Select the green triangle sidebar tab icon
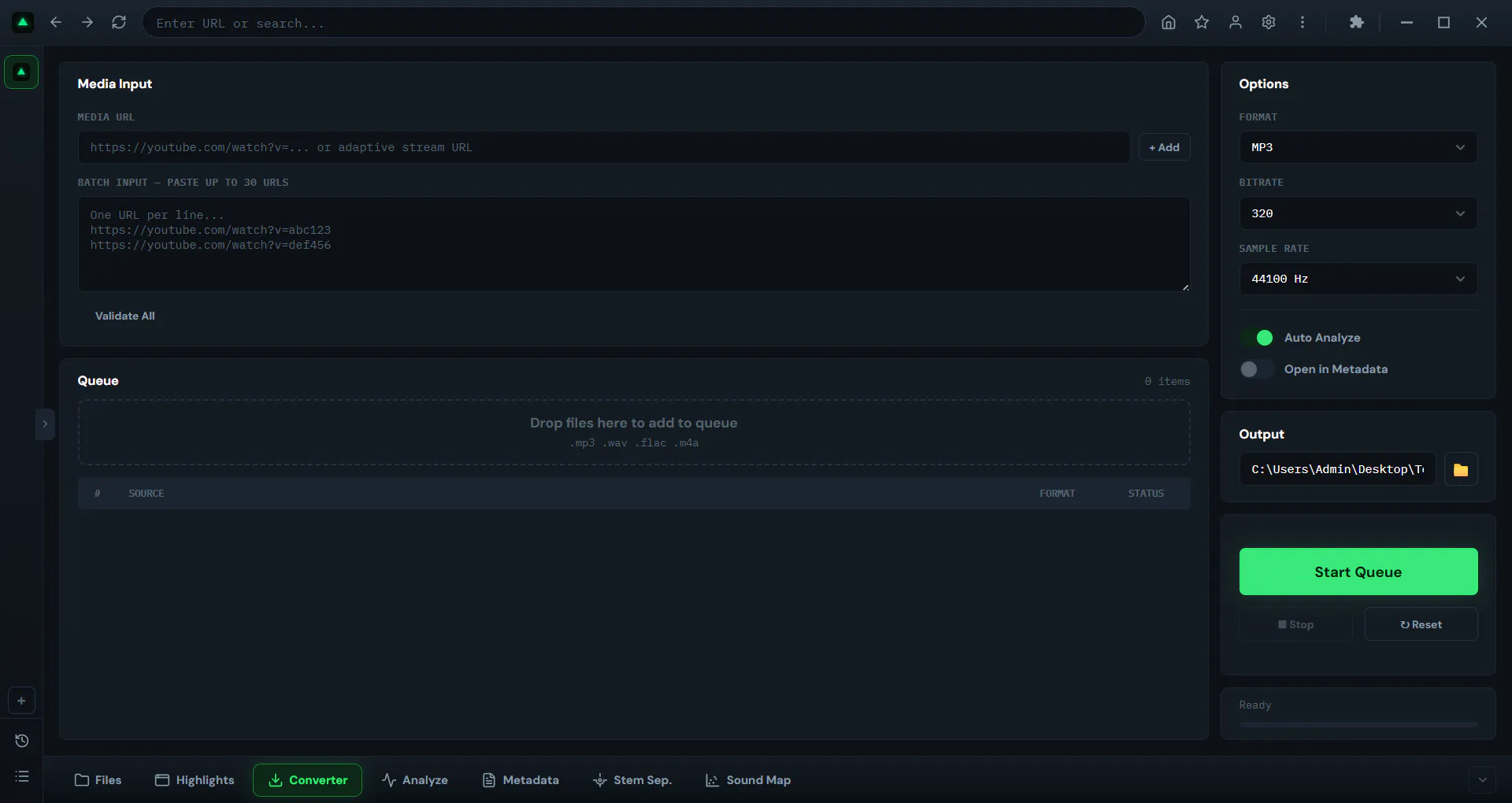The height and width of the screenshot is (803, 1512). coord(21,72)
